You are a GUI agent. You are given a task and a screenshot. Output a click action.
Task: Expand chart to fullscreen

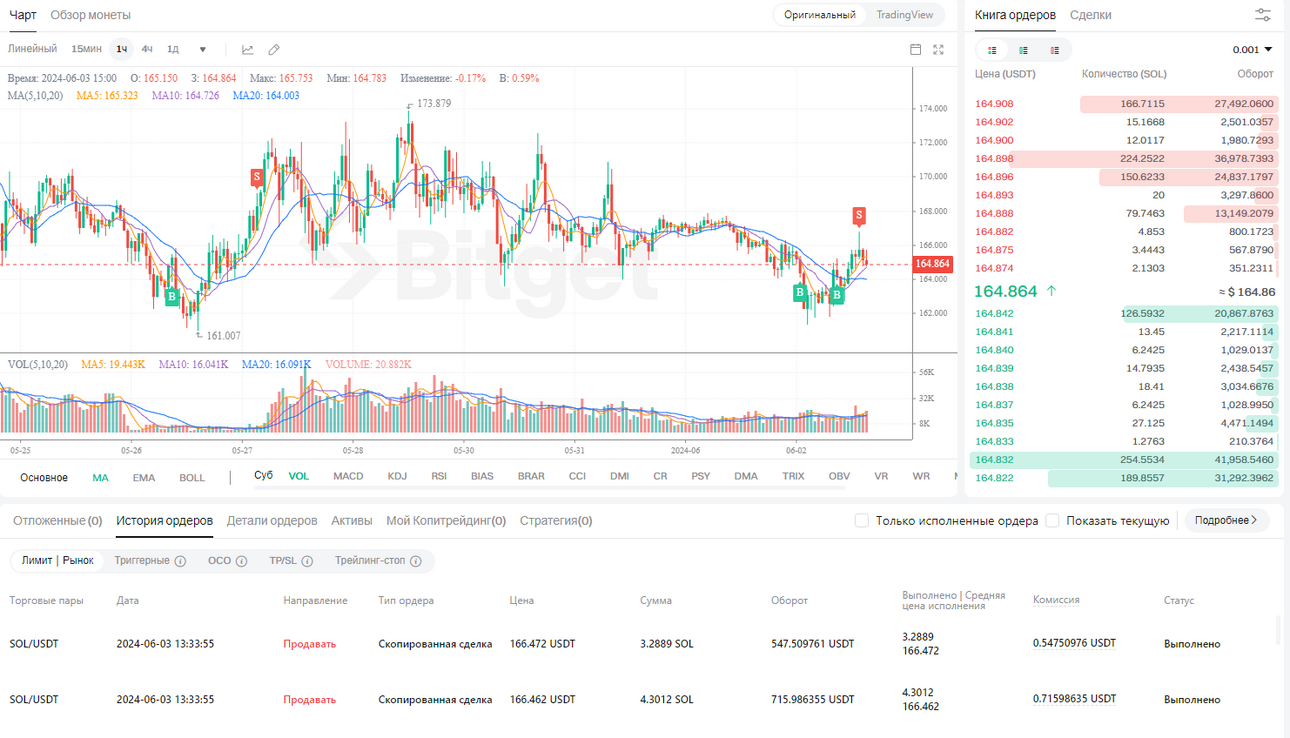938,49
